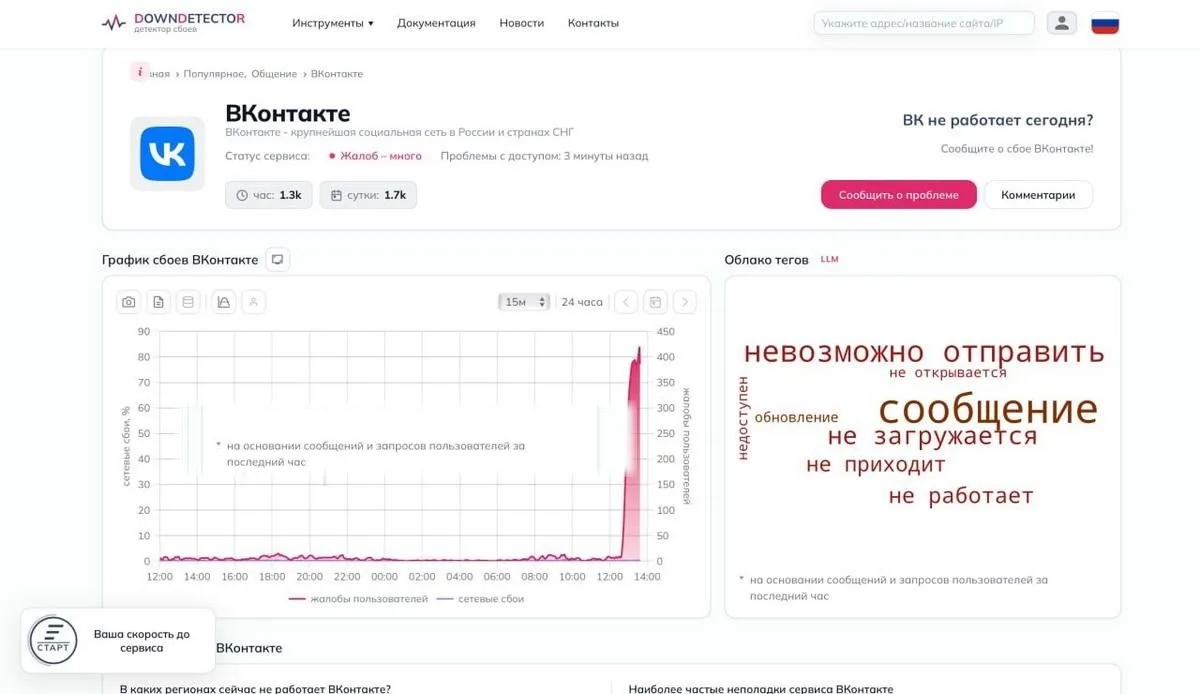Open the Общение breadcrumb link
This screenshot has width=1200, height=694.
274,74
